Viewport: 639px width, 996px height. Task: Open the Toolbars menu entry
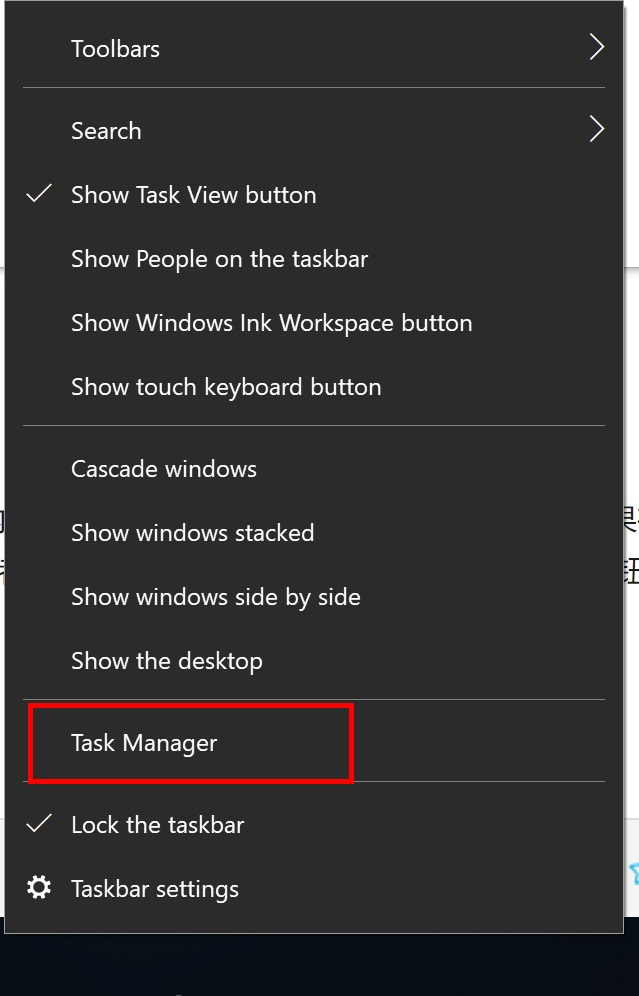[x=115, y=48]
